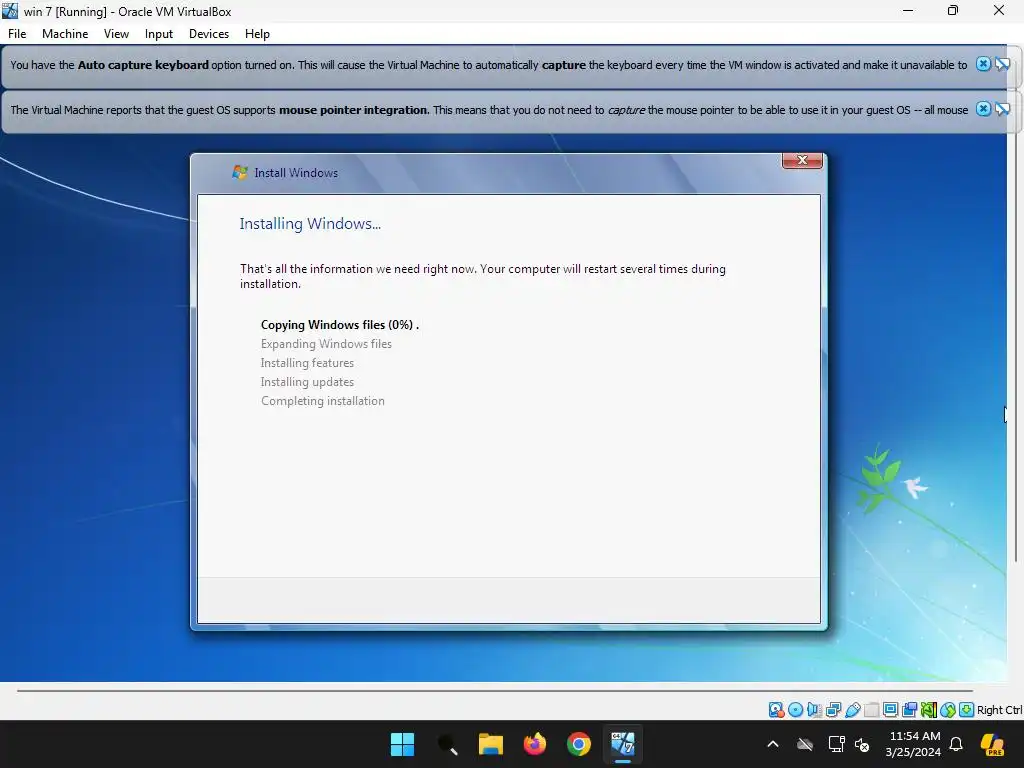
Task: Click the VM window horizontal scrollbar
Action: 494,690
